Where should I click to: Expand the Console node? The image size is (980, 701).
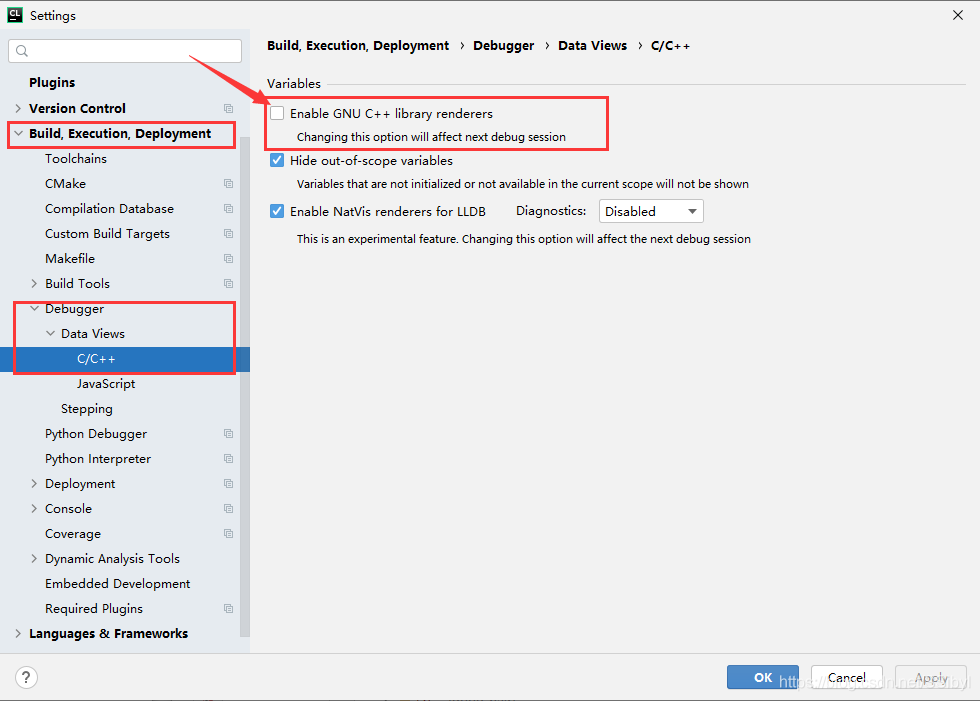[x=34, y=509]
